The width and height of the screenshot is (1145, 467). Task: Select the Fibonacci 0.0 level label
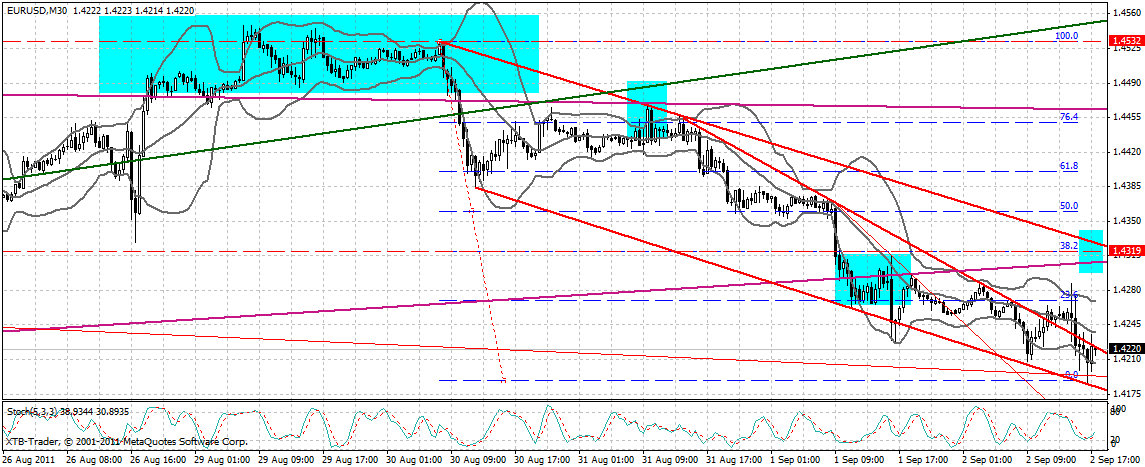[x=1071, y=374]
